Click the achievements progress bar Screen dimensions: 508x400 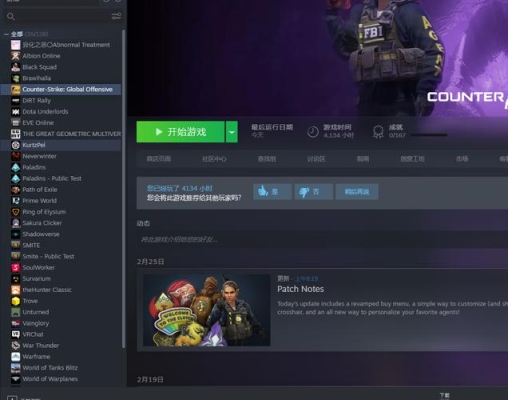coord(429,135)
